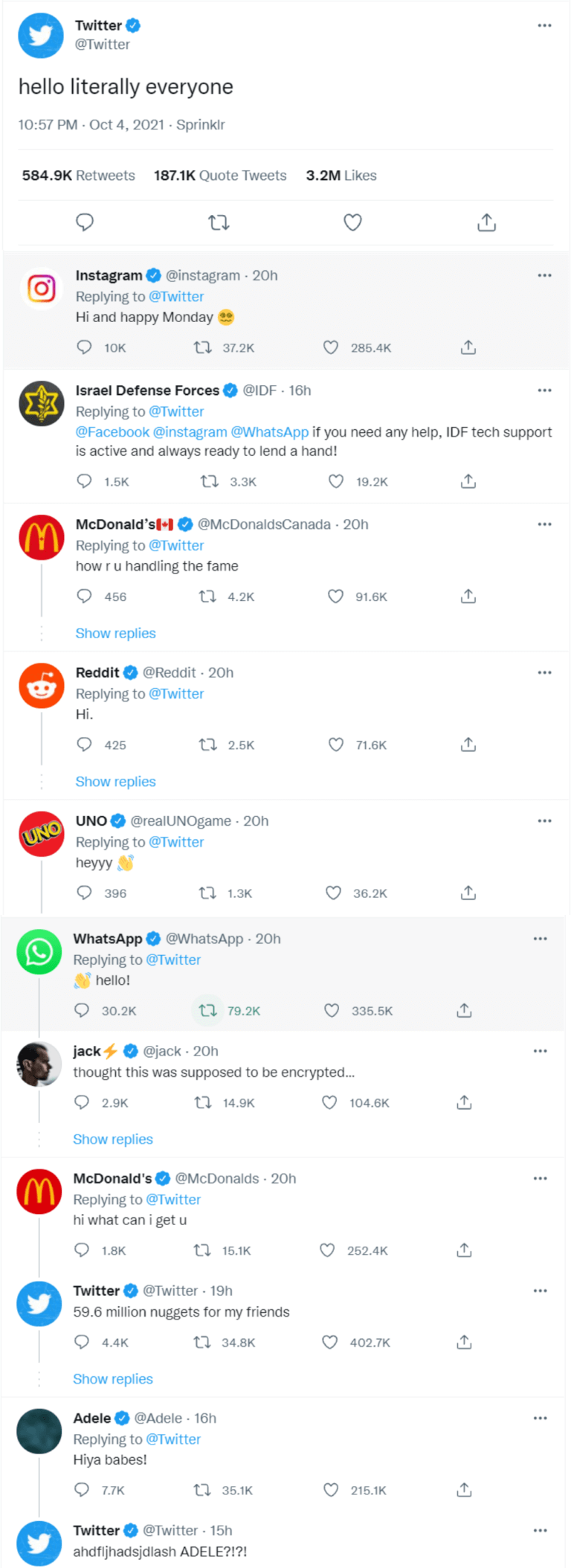The width and height of the screenshot is (571, 1568).
Task: Open WhatsApp's profile picture
Action: pos(39,952)
